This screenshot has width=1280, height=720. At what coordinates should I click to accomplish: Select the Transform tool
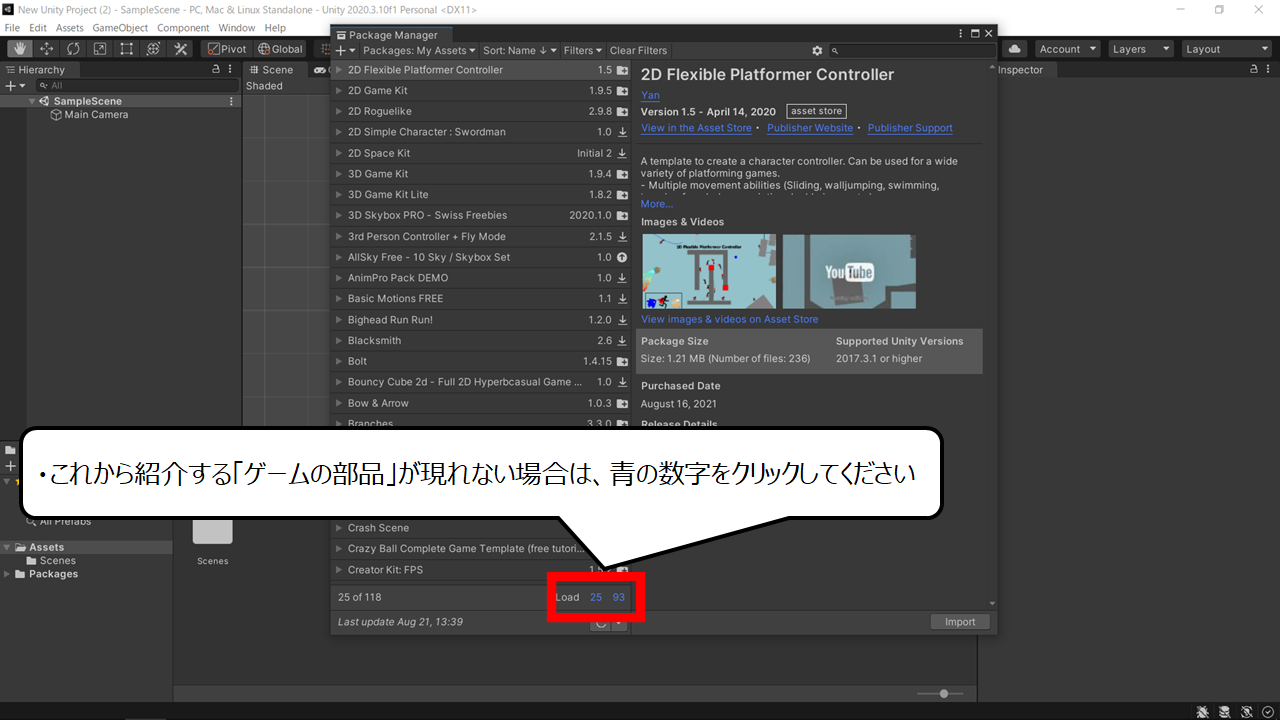tap(153, 49)
